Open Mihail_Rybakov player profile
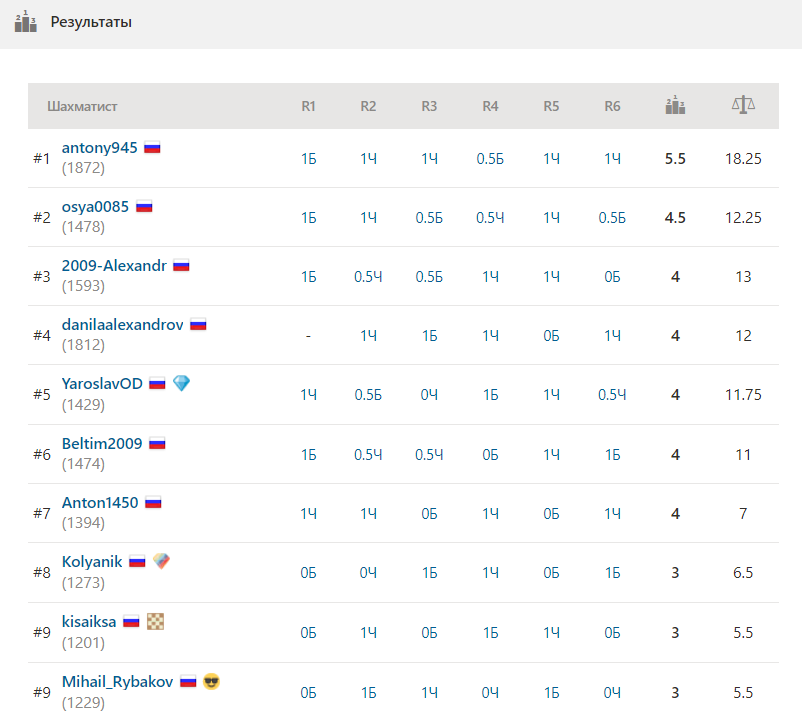 118,682
